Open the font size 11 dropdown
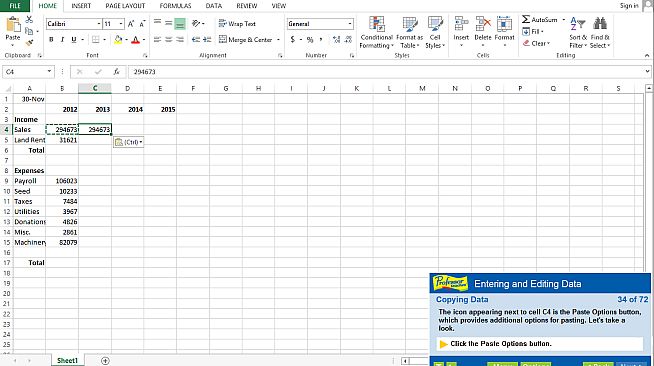This screenshot has height=366, width=654. [x=121, y=24]
